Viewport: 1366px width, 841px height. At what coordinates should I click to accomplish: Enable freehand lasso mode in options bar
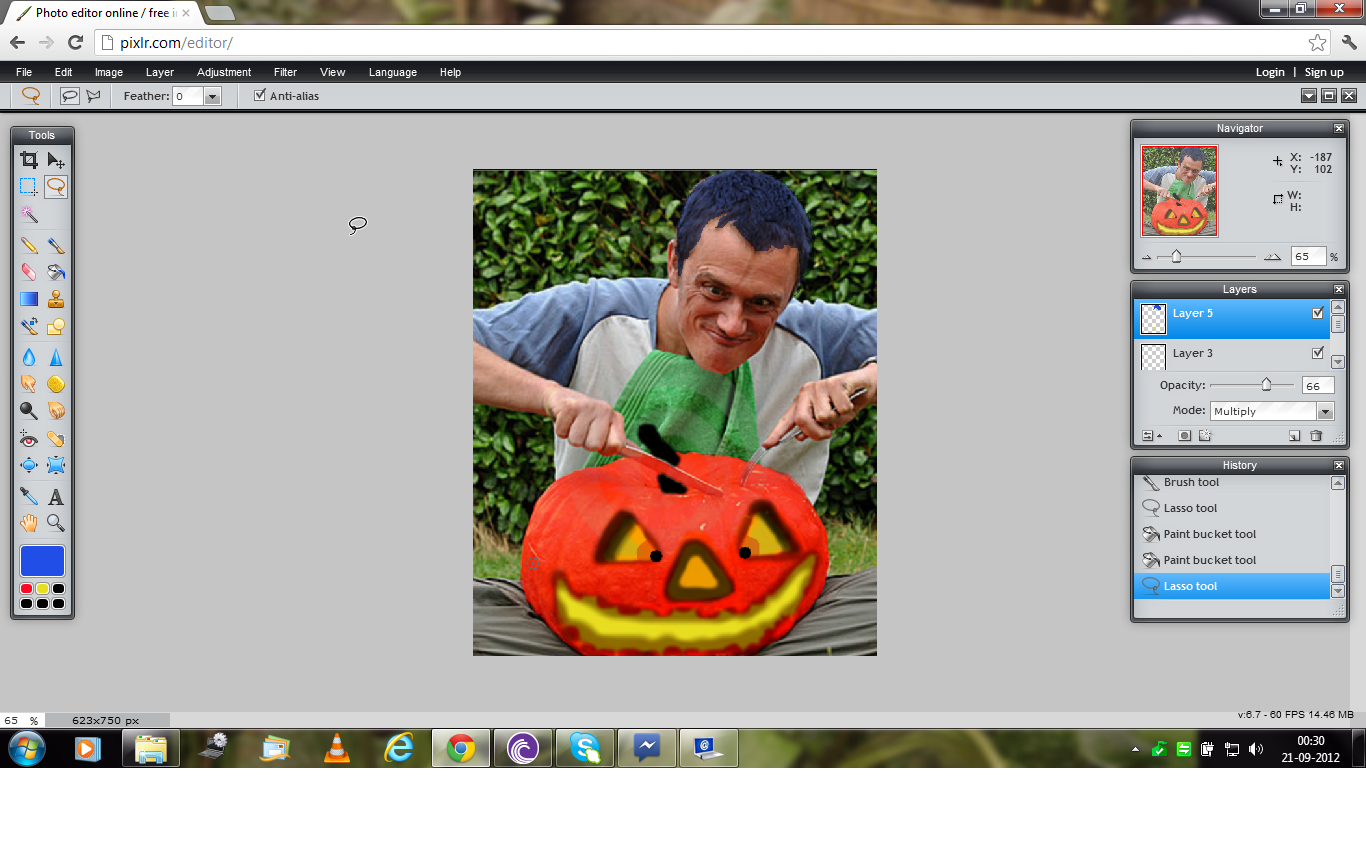click(x=69, y=96)
